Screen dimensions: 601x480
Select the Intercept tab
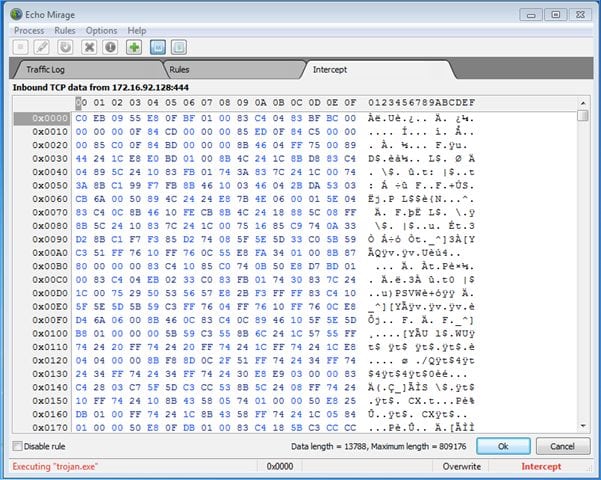[x=330, y=70]
